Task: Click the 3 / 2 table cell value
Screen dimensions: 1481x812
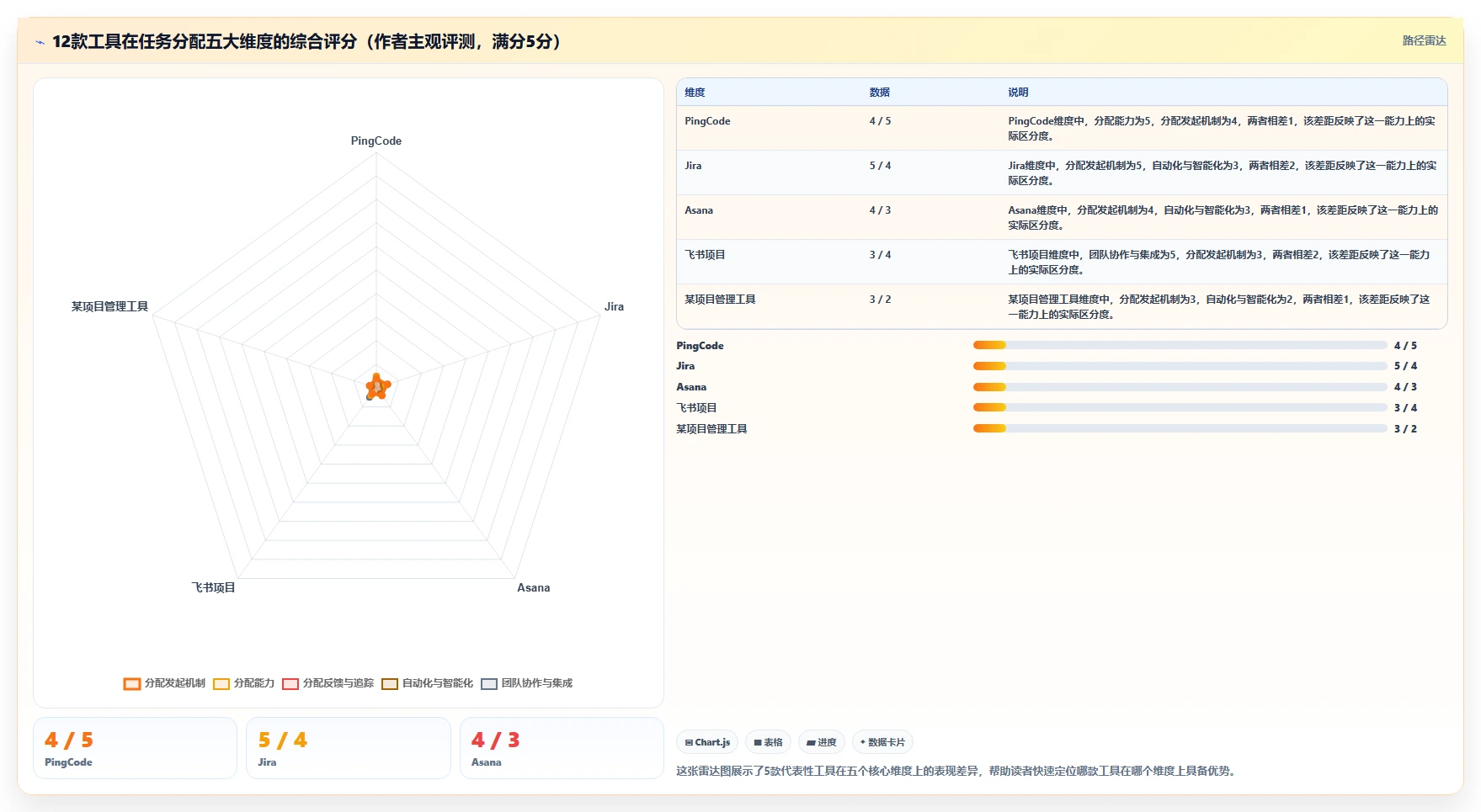Action: pyautogui.click(x=880, y=300)
